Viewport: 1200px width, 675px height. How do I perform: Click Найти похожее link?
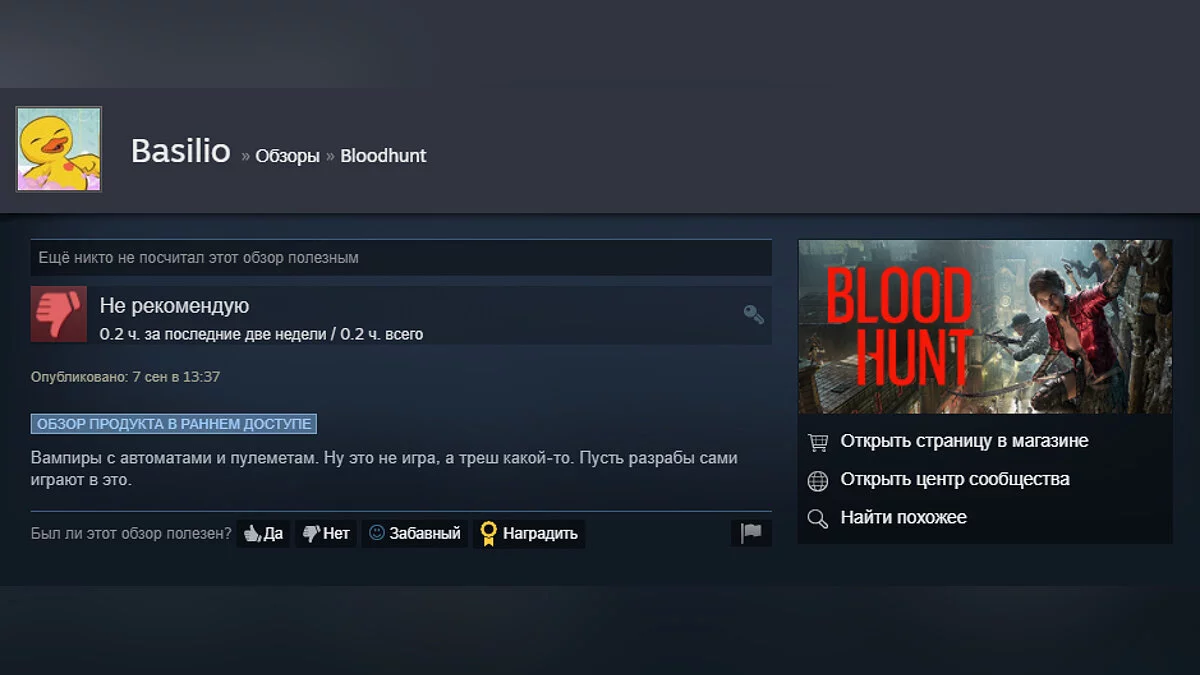pyautogui.click(x=904, y=517)
